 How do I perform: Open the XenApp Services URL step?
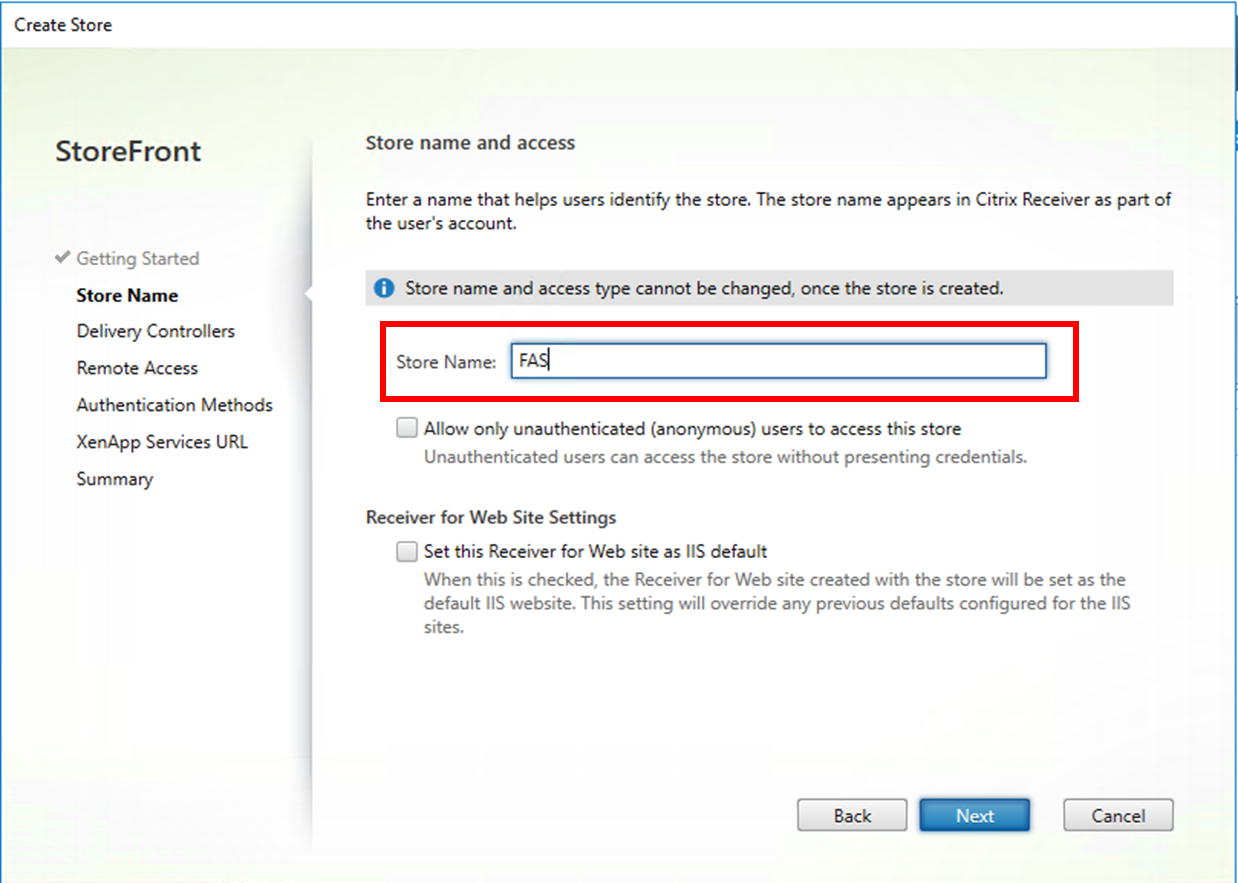coord(162,442)
